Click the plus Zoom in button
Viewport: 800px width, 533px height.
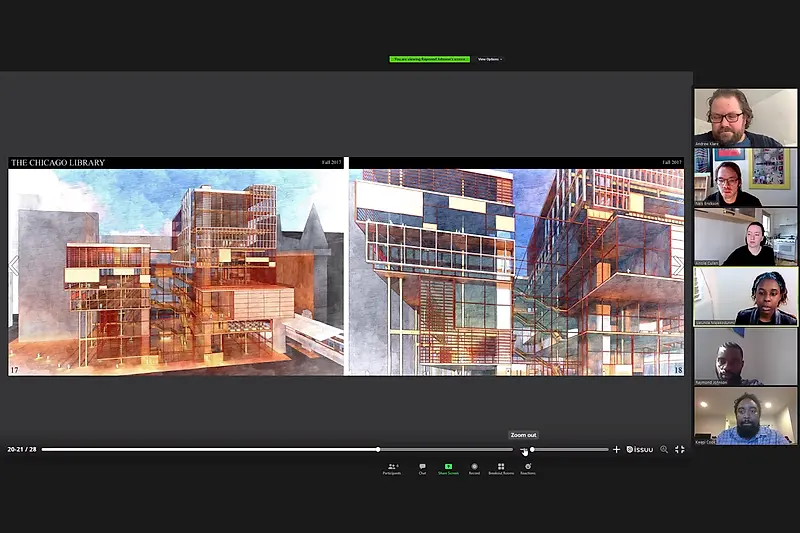(x=616, y=449)
